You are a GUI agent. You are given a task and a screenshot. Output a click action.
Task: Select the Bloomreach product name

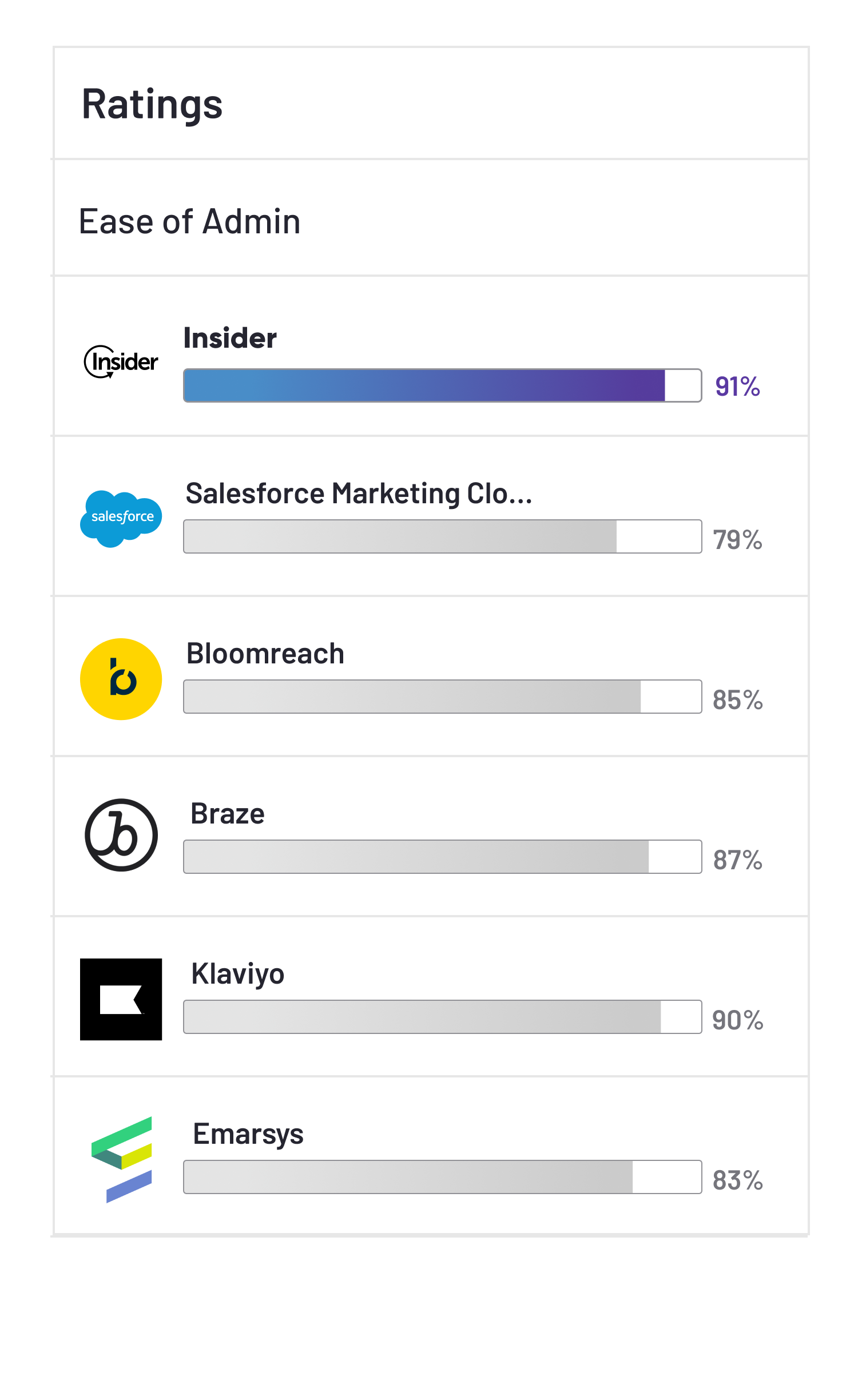265,654
